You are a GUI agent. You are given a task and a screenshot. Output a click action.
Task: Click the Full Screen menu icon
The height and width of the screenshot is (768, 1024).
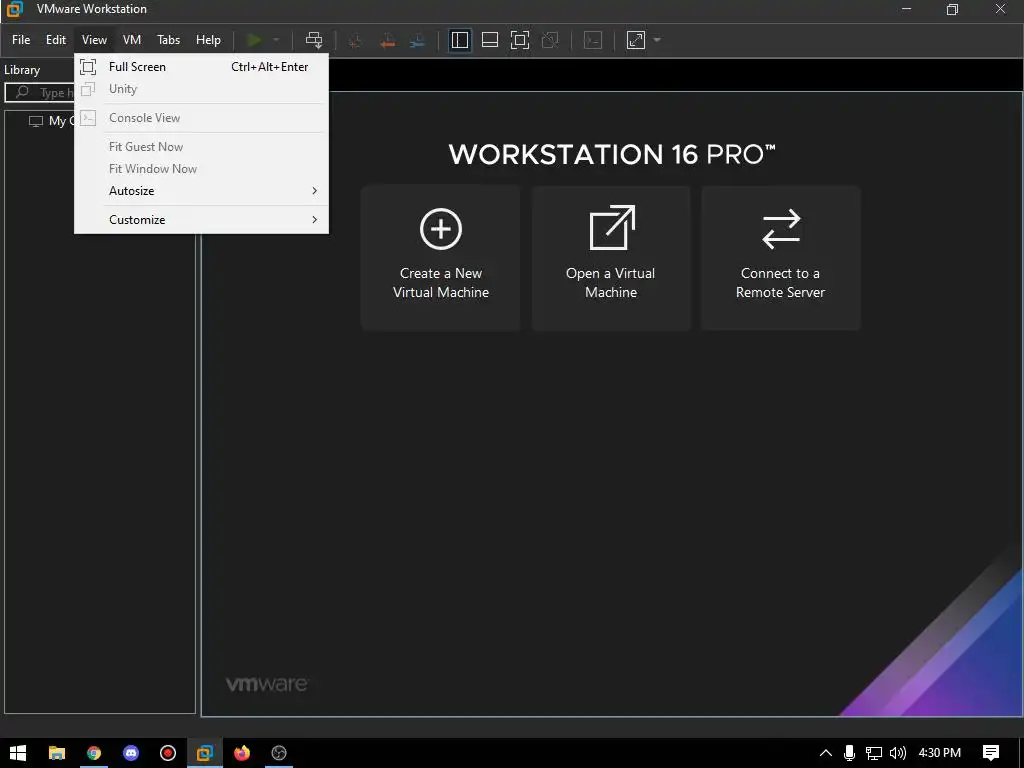pyautogui.click(x=88, y=67)
